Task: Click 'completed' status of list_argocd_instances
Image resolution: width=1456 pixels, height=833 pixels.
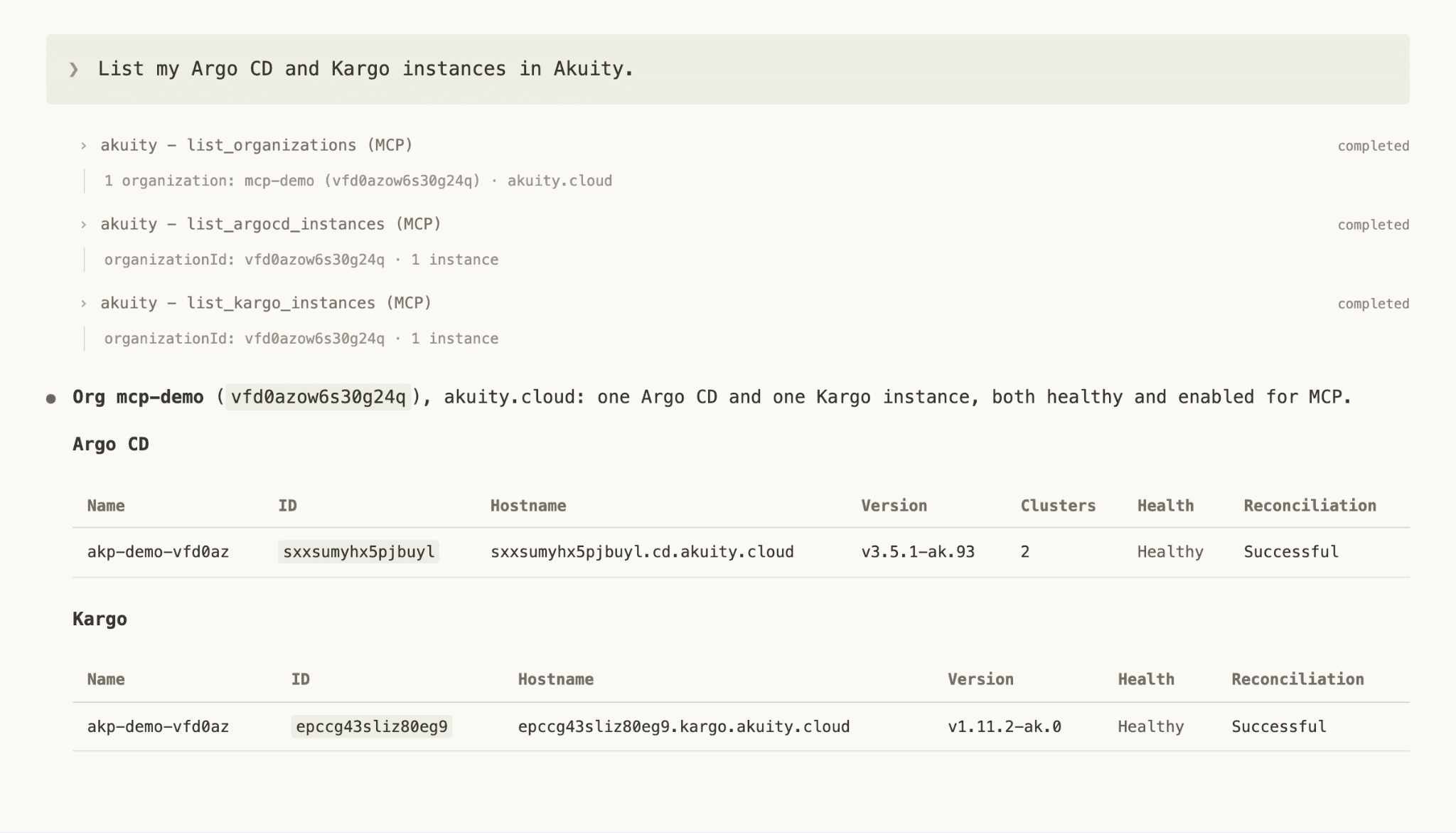Action: coord(1373,225)
